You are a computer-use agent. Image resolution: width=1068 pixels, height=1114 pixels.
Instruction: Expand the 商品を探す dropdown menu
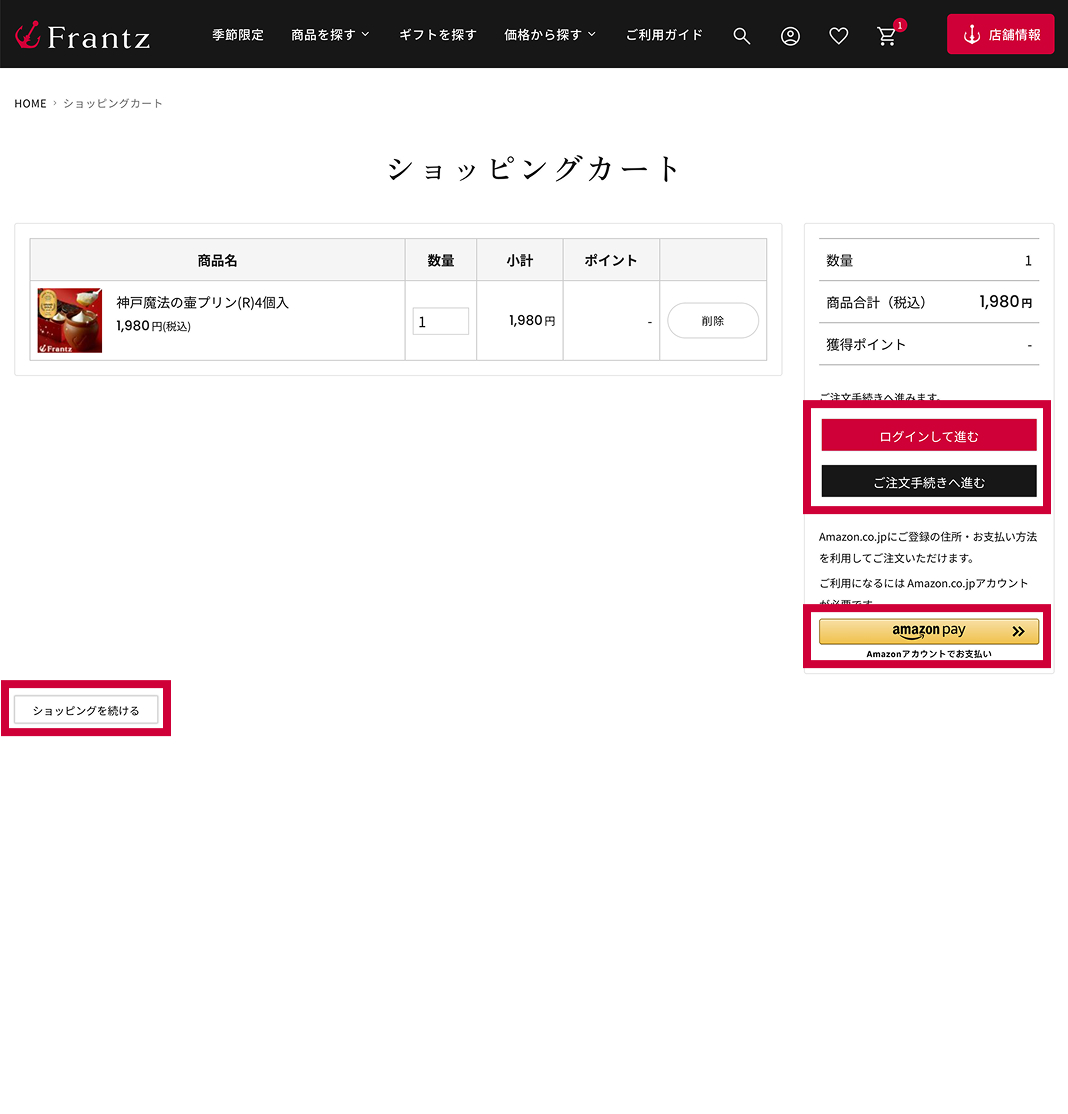tap(330, 35)
